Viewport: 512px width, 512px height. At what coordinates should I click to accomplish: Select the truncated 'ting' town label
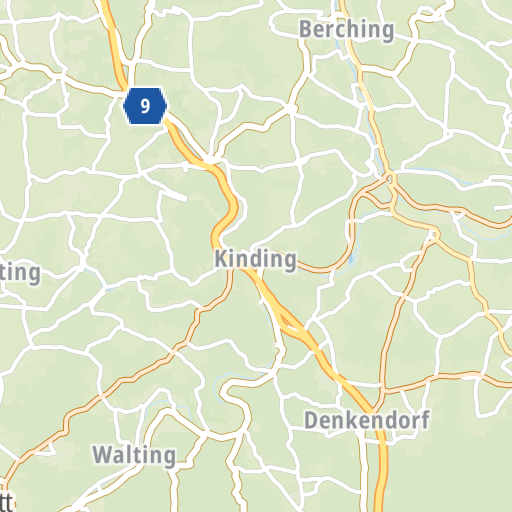[19, 273]
